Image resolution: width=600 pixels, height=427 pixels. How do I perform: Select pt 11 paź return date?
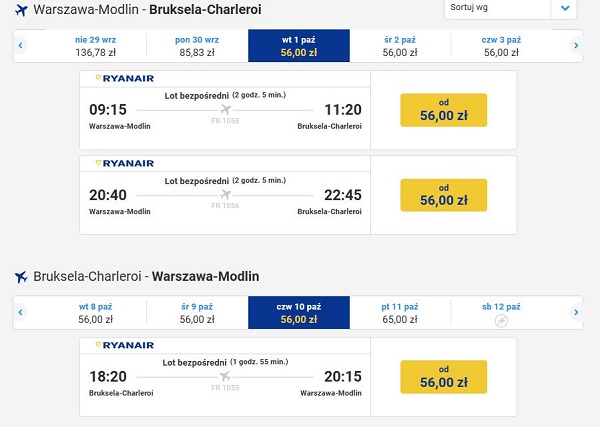400,312
